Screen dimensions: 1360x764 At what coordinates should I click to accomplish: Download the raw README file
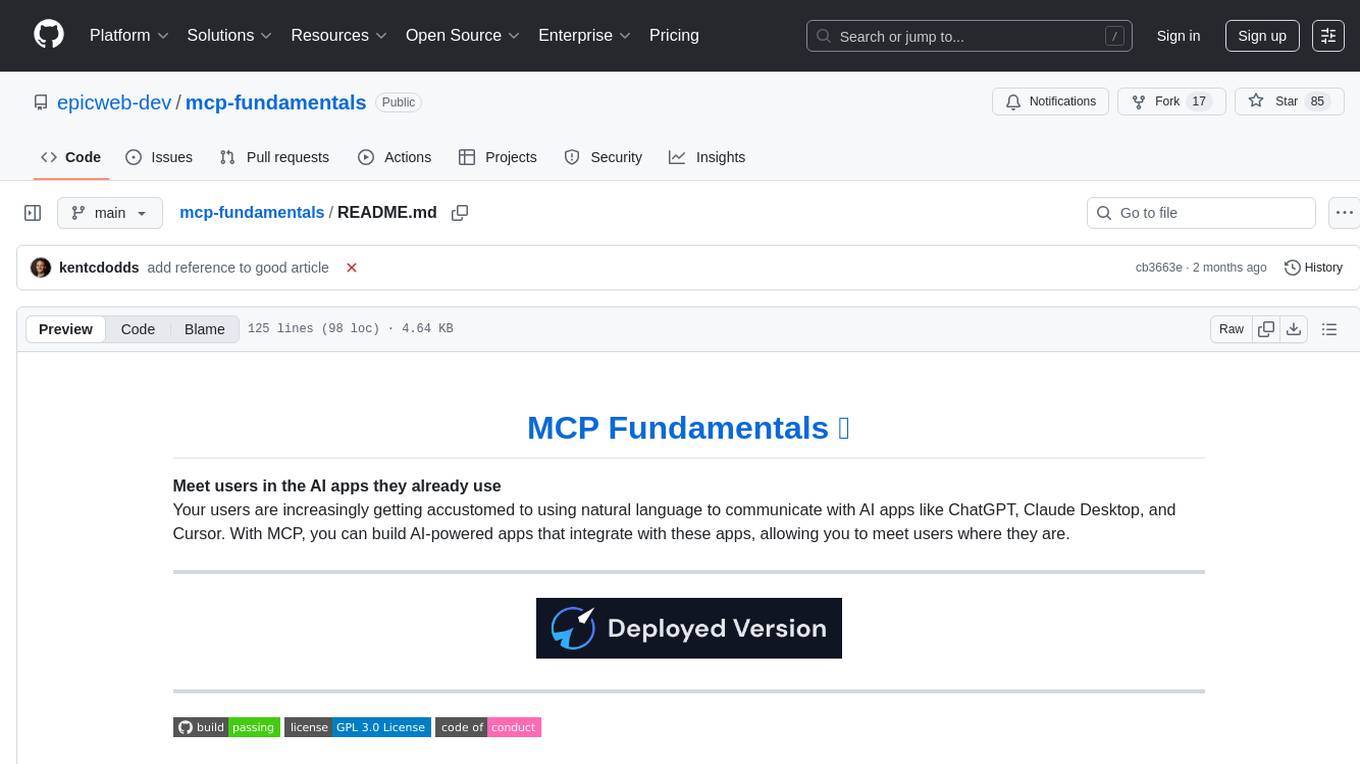click(1293, 329)
